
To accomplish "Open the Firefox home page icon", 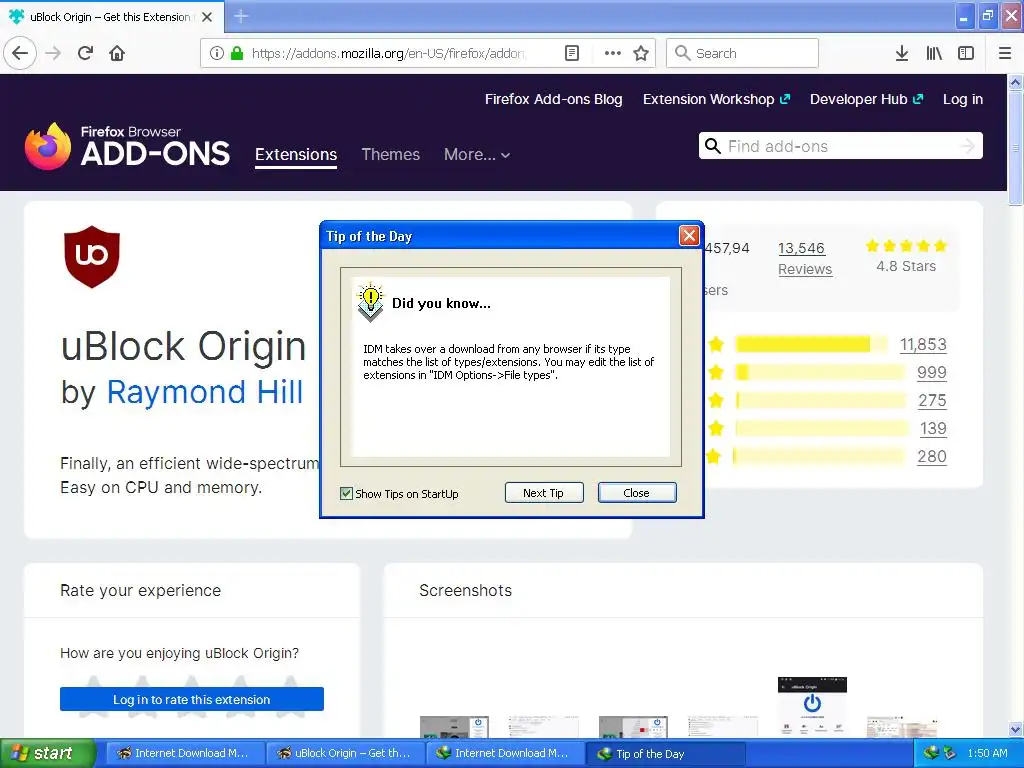I will pos(117,53).
